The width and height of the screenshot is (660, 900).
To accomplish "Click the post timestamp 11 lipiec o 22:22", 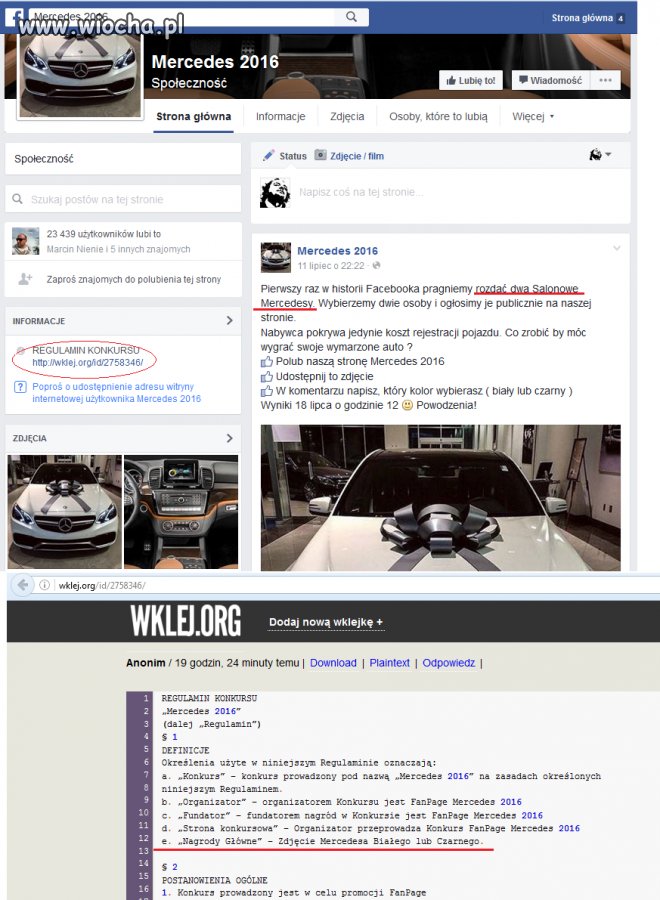I will click(331, 266).
